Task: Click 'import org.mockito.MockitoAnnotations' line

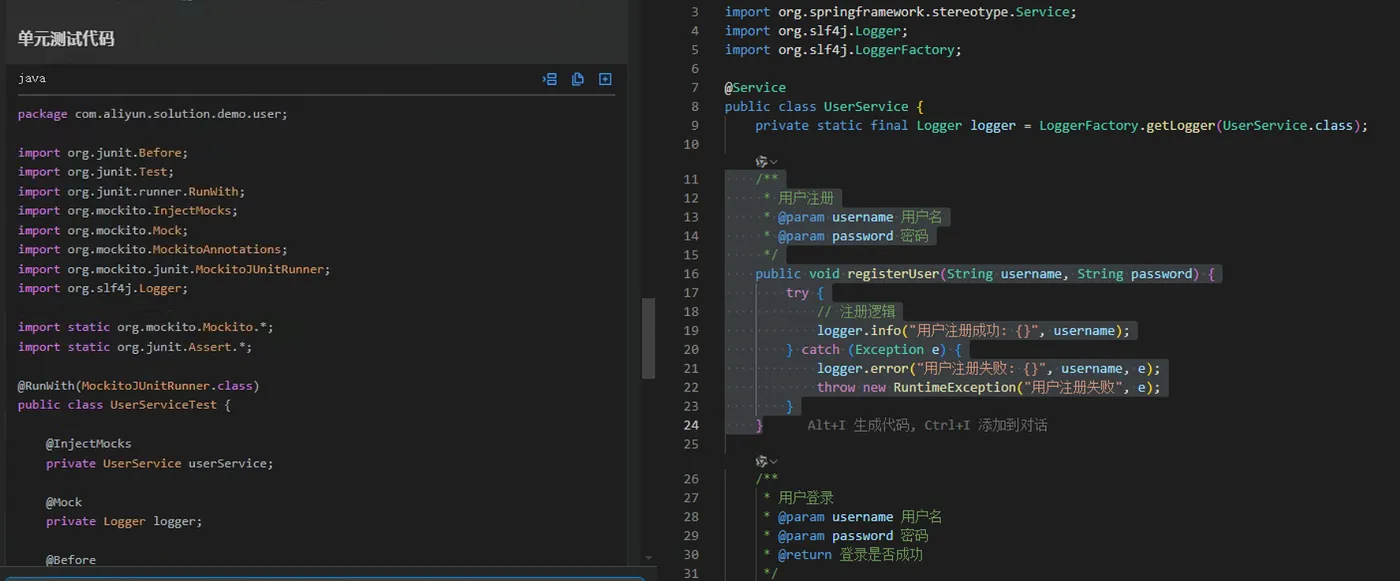Action: tap(153, 250)
